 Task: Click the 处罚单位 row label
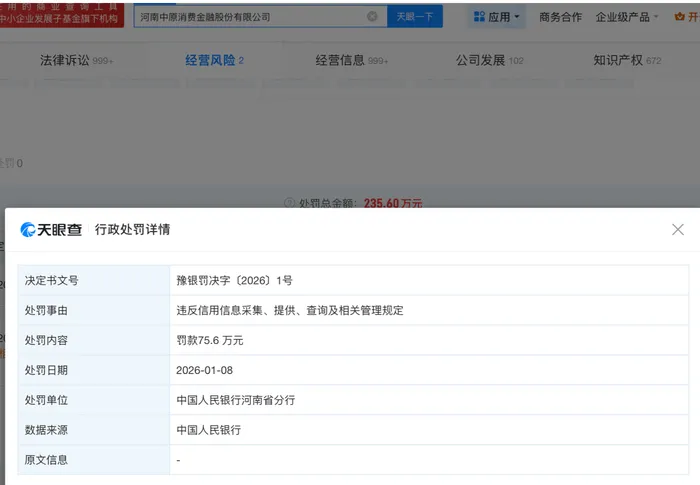(x=46, y=400)
